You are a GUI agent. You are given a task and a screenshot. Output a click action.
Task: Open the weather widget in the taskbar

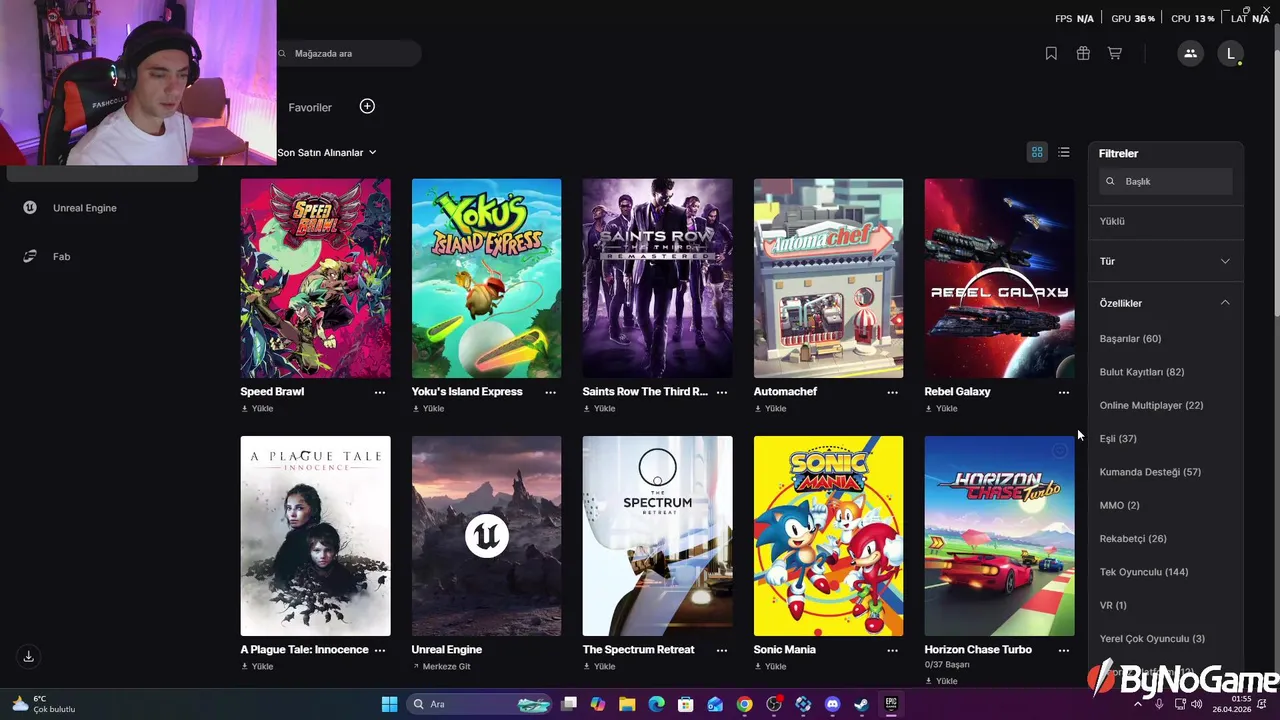[45, 704]
